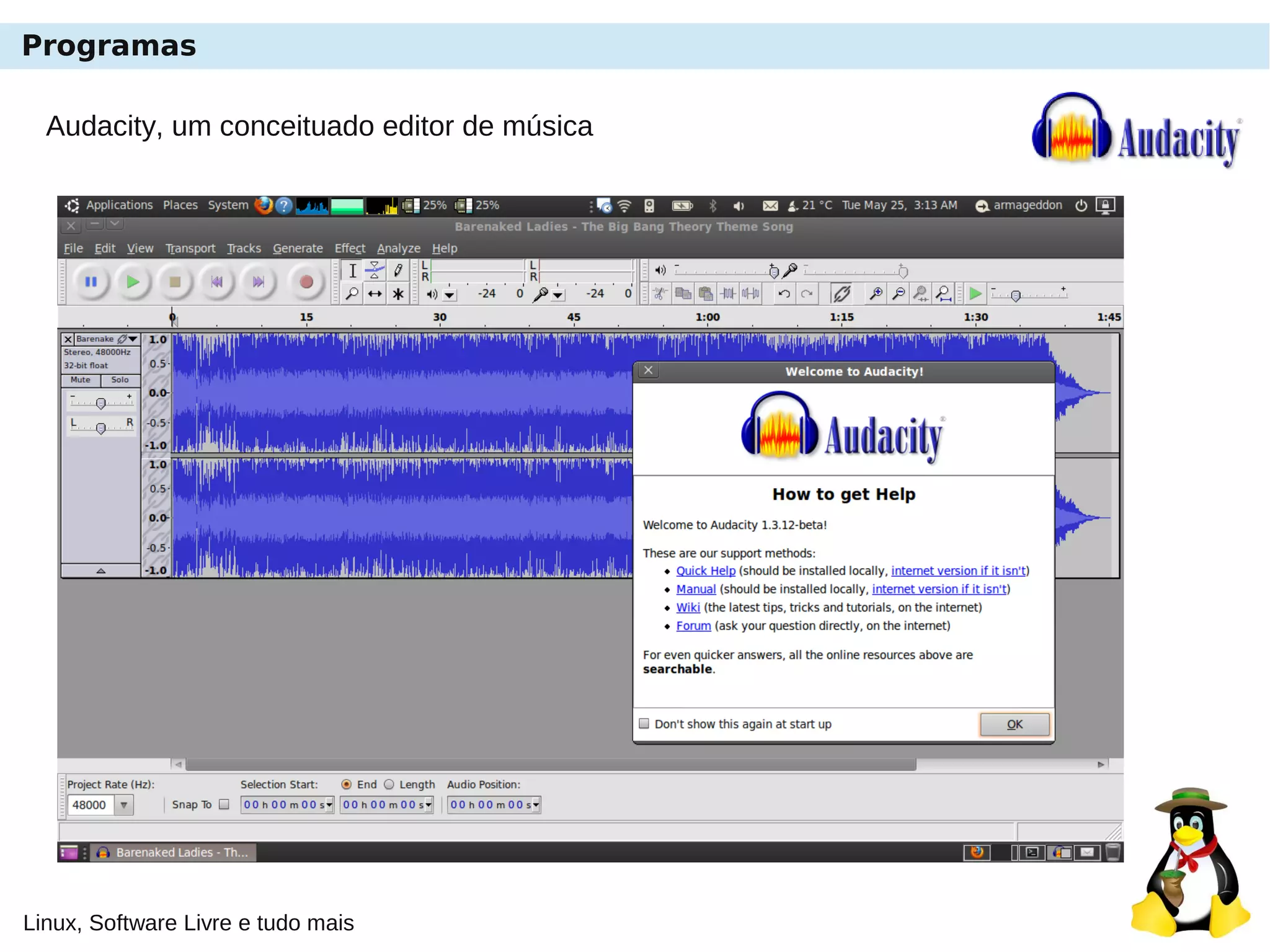Open Selection Start format dropdown arrow
Image resolution: width=1270 pixels, height=952 pixels.
(x=329, y=805)
